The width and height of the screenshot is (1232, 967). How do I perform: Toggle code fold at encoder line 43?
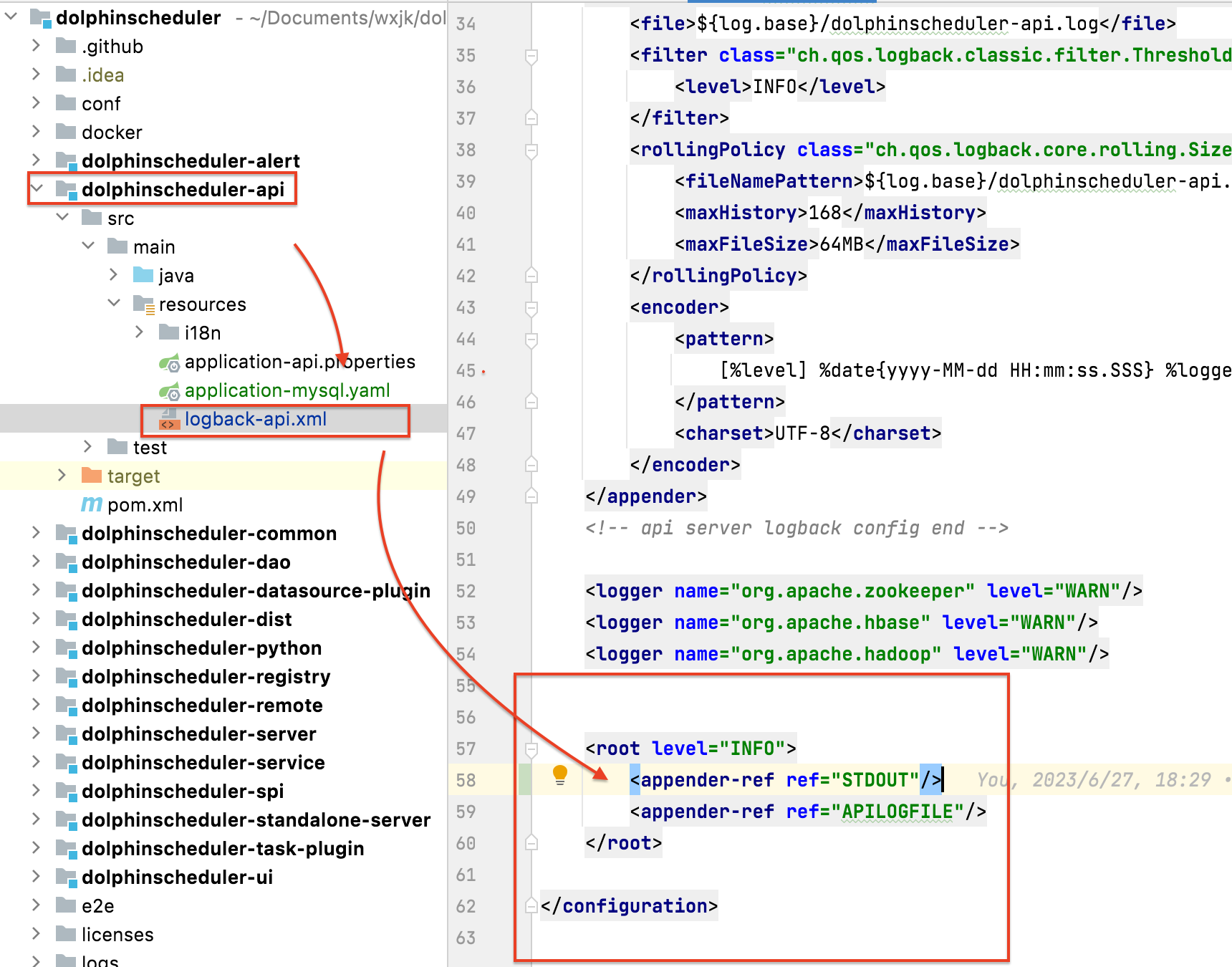pyautogui.click(x=531, y=308)
